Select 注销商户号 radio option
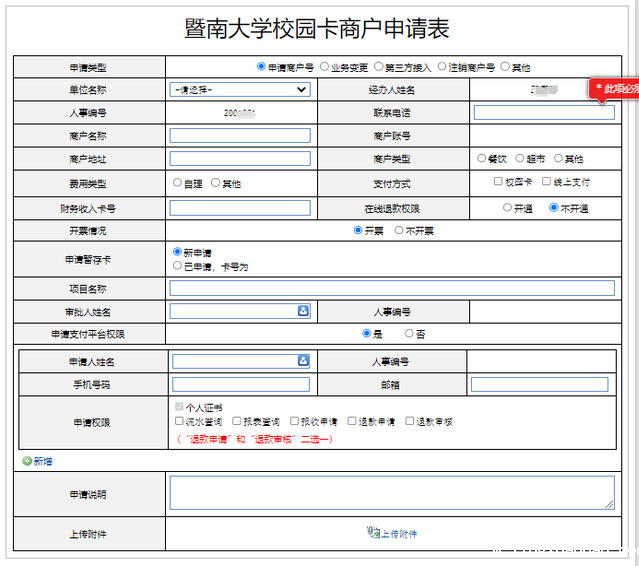Screen dimensions: 639x566 [442, 66]
